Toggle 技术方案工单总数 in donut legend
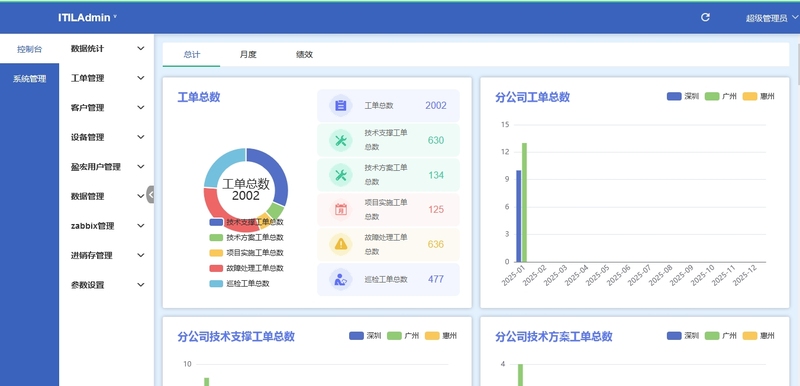 click(x=246, y=238)
